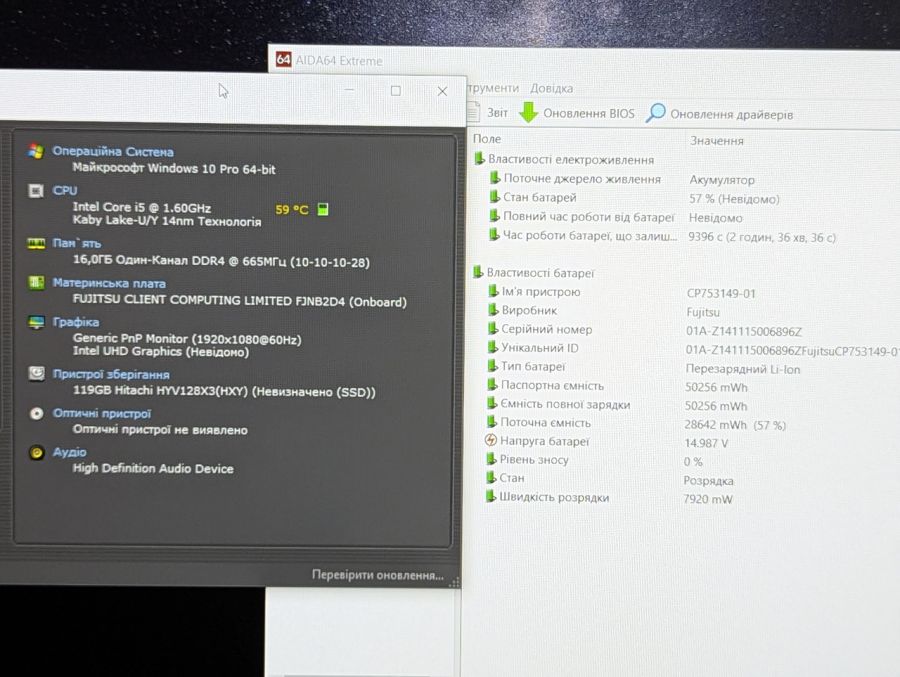Click the magnifier Оновлення драйверів icon
This screenshot has height=677, width=900.
(655, 113)
